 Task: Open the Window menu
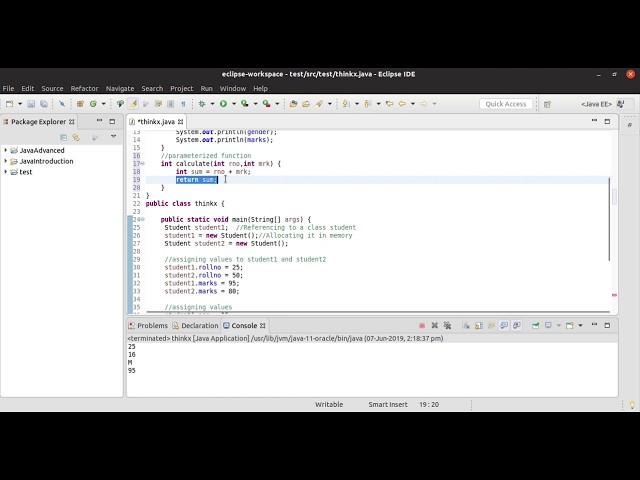[x=233, y=88]
